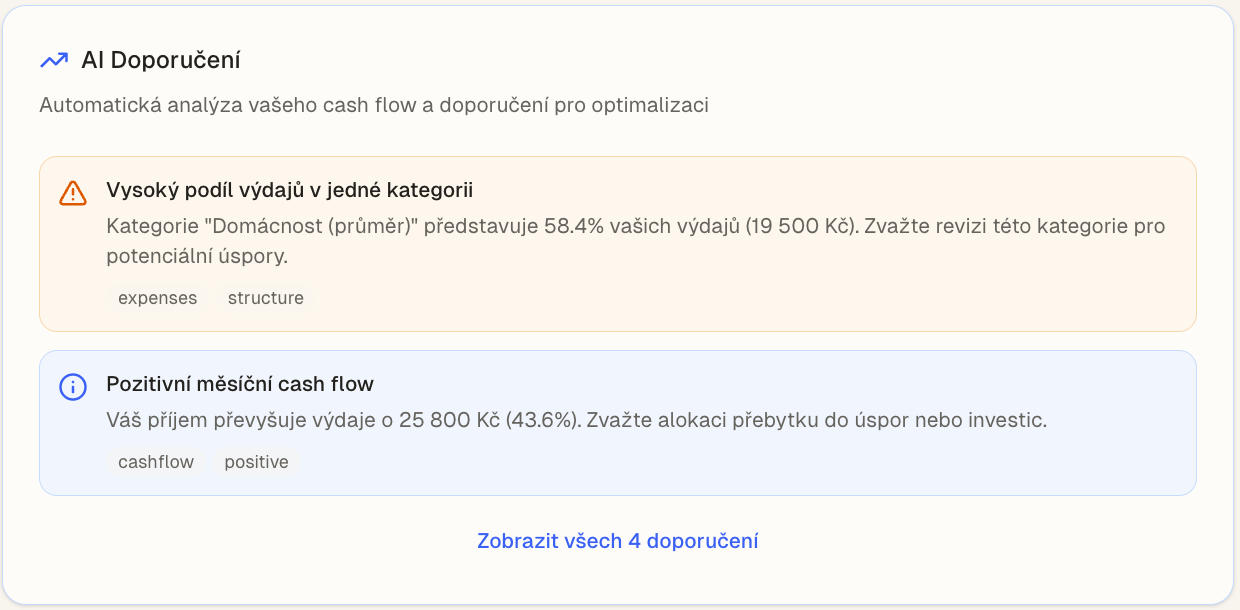Screen dimensions: 1240x610
Task: Click the circled 'i' symbol on the positive recommendation
Action: click(x=73, y=387)
